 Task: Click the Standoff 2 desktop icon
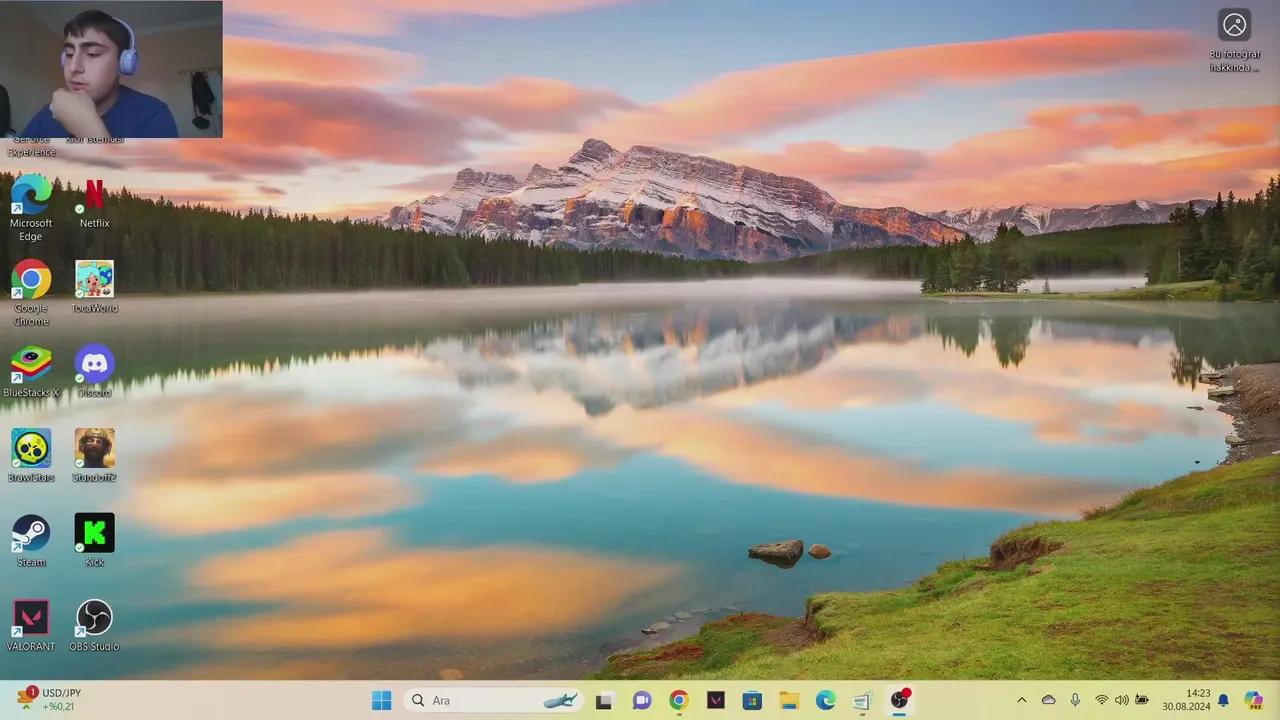pyautogui.click(x=94, y=449)
